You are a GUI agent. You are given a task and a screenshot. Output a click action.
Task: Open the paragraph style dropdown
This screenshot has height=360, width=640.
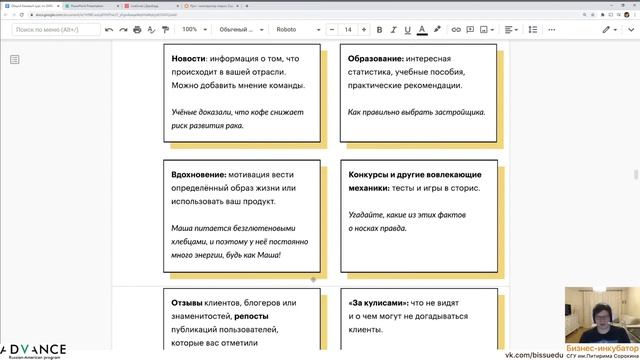pos(241,30)
